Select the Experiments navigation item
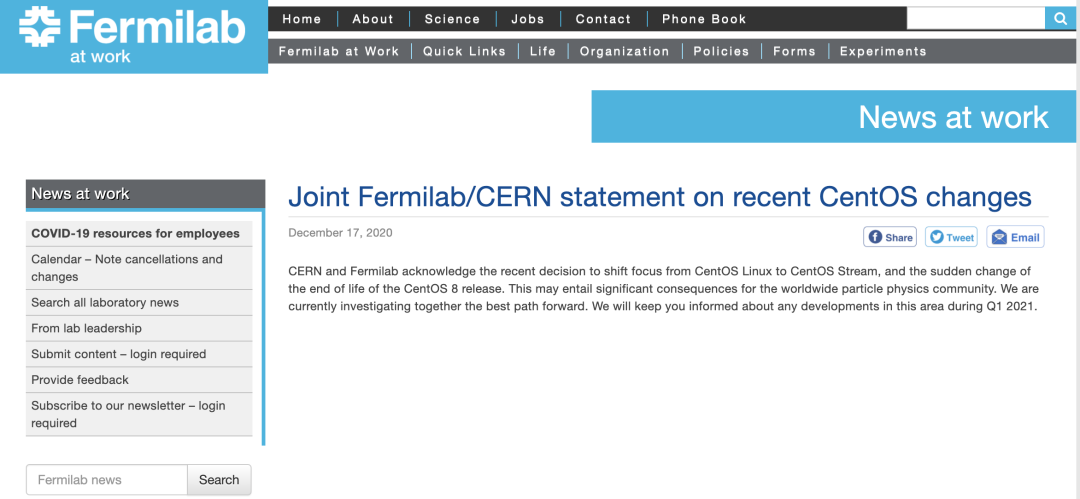1080x499 pixels. pyautogui.click(x=883, y=51)
